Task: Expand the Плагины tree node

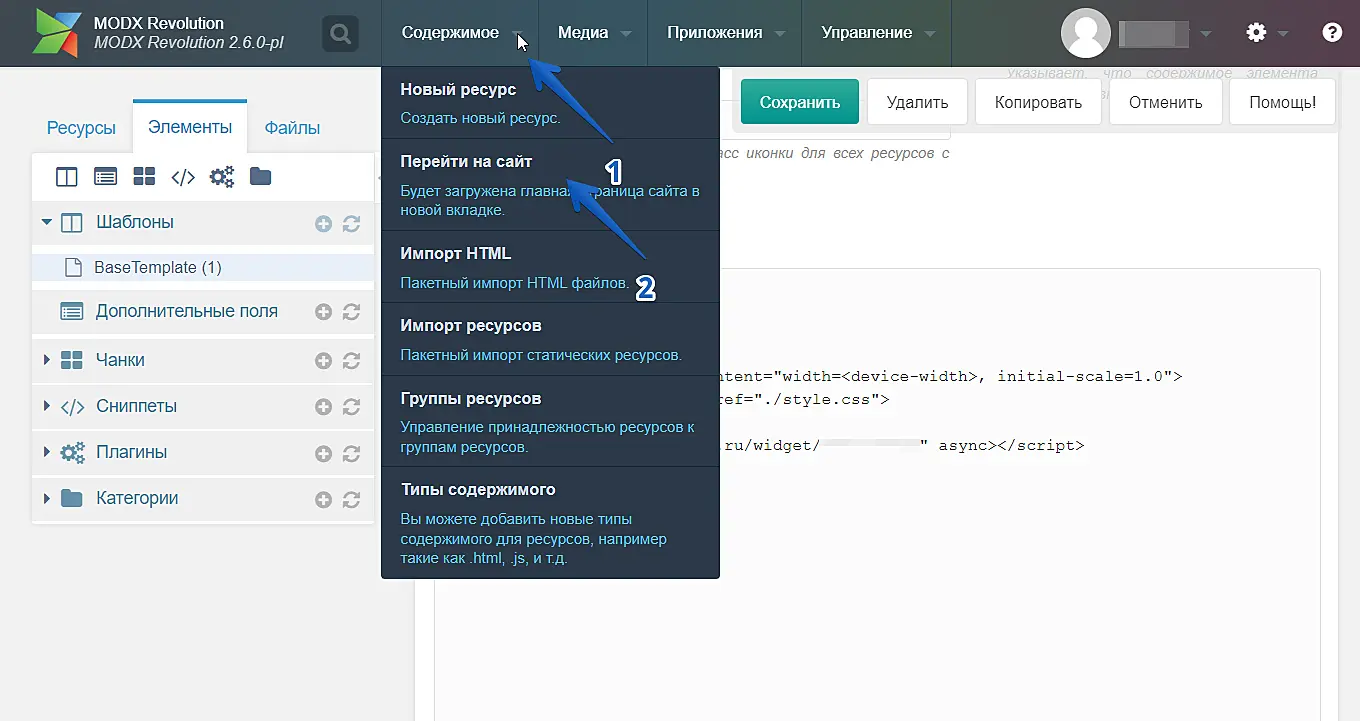Action: tap(46, 453)
